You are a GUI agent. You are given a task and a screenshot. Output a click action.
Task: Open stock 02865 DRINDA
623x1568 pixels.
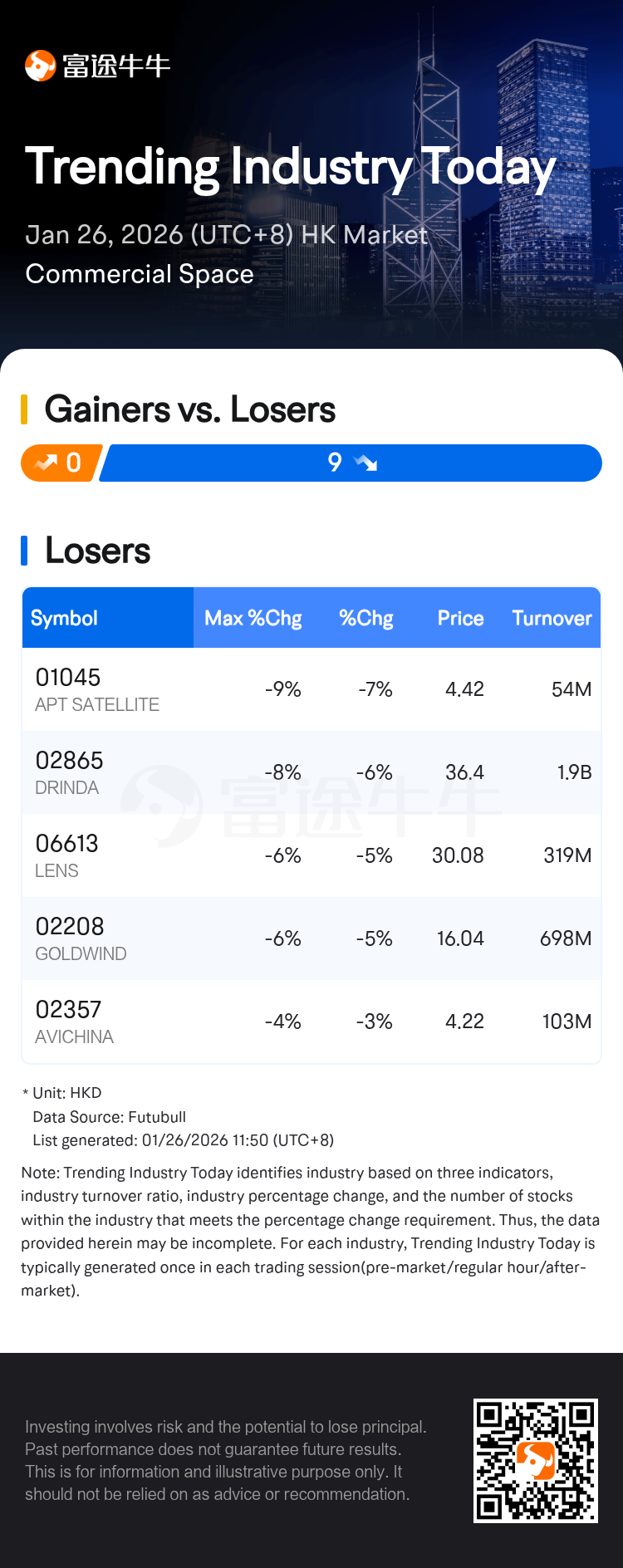[x=69, y=772]
